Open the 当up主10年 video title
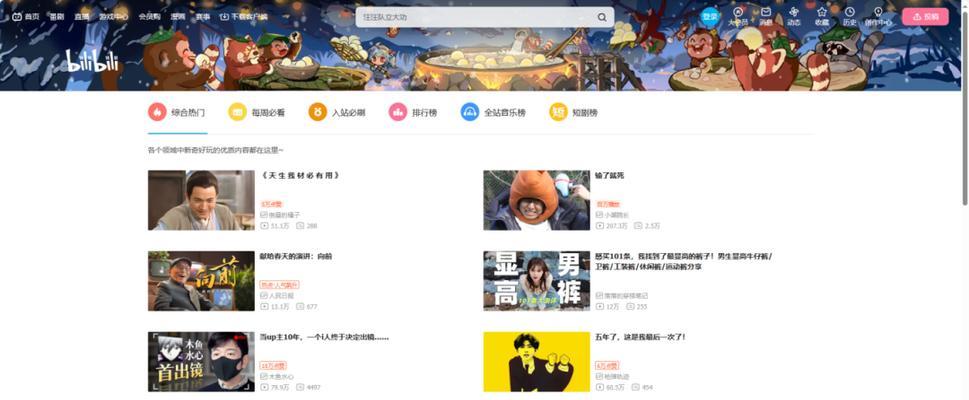The image size is (969, 400). tap(324, 337)
